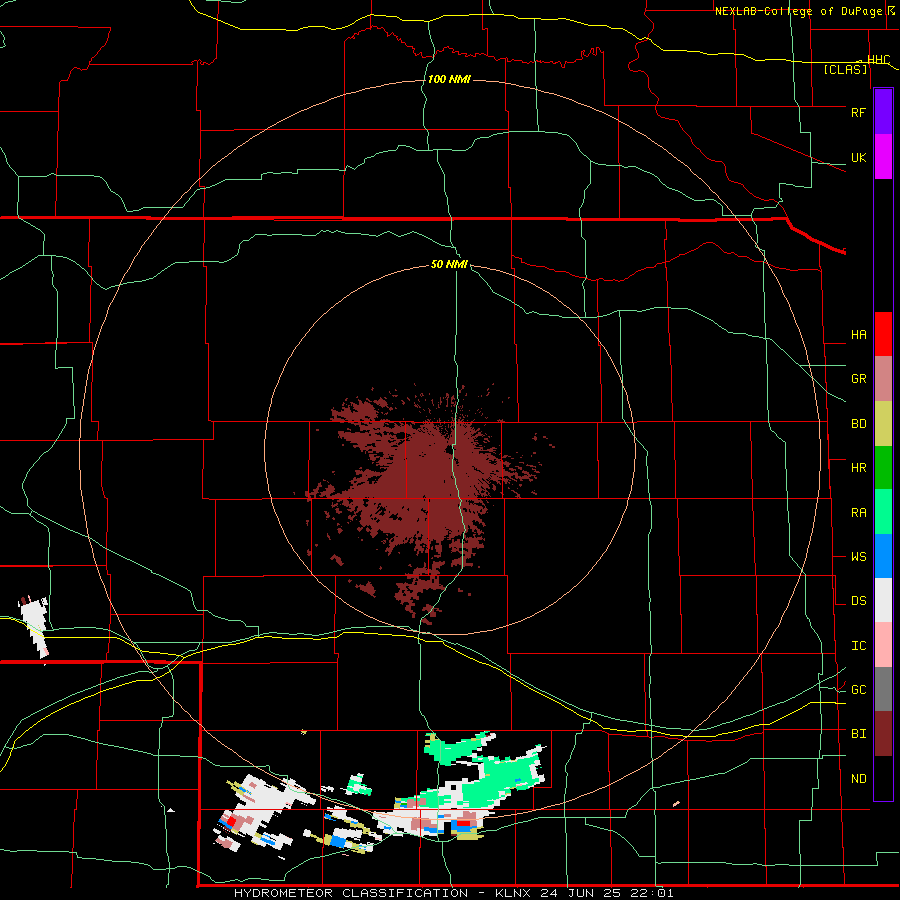Click the IC legend label
Image resolution: width=900 pixels, height=900 pixels.
pos(858,645)
